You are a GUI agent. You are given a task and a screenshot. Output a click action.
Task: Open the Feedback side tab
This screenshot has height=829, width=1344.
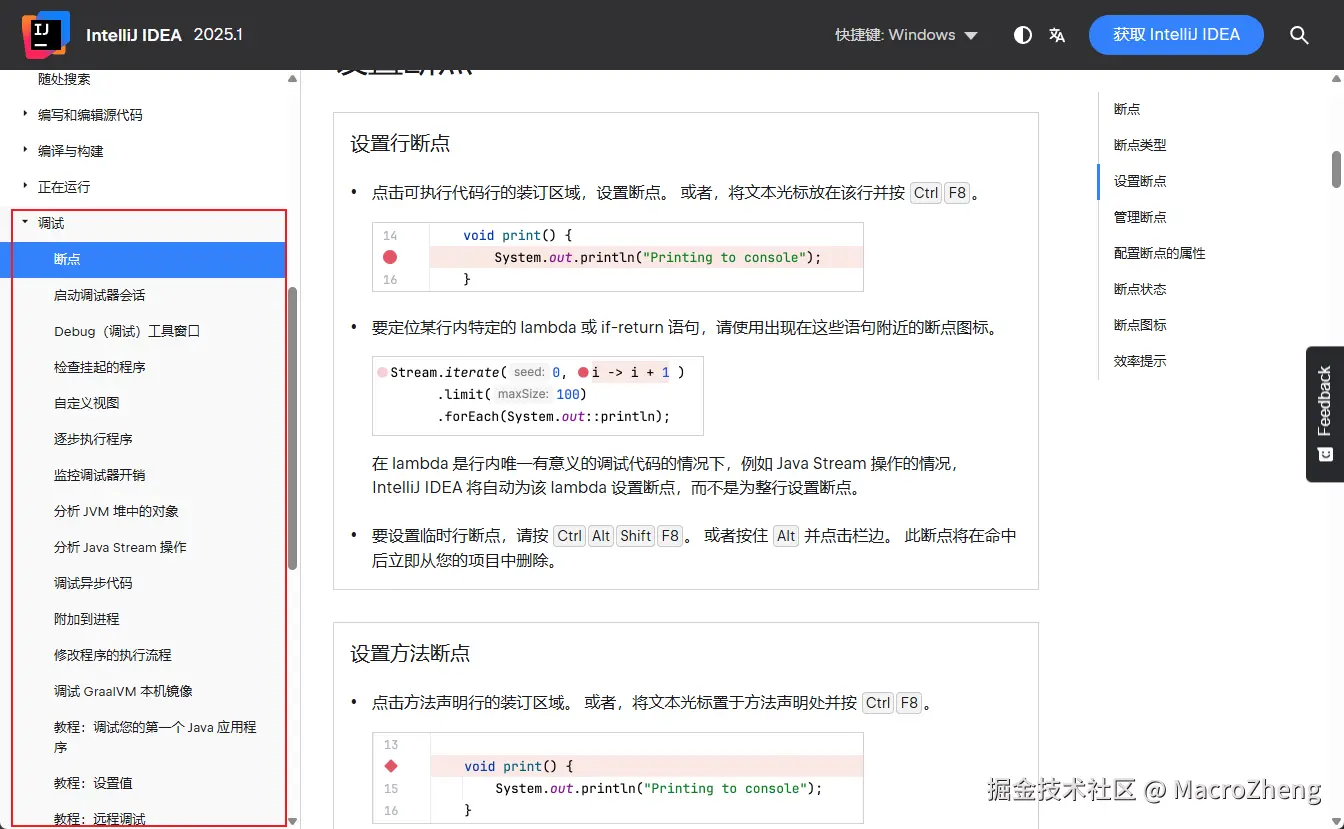click(x=1325, y=414)
